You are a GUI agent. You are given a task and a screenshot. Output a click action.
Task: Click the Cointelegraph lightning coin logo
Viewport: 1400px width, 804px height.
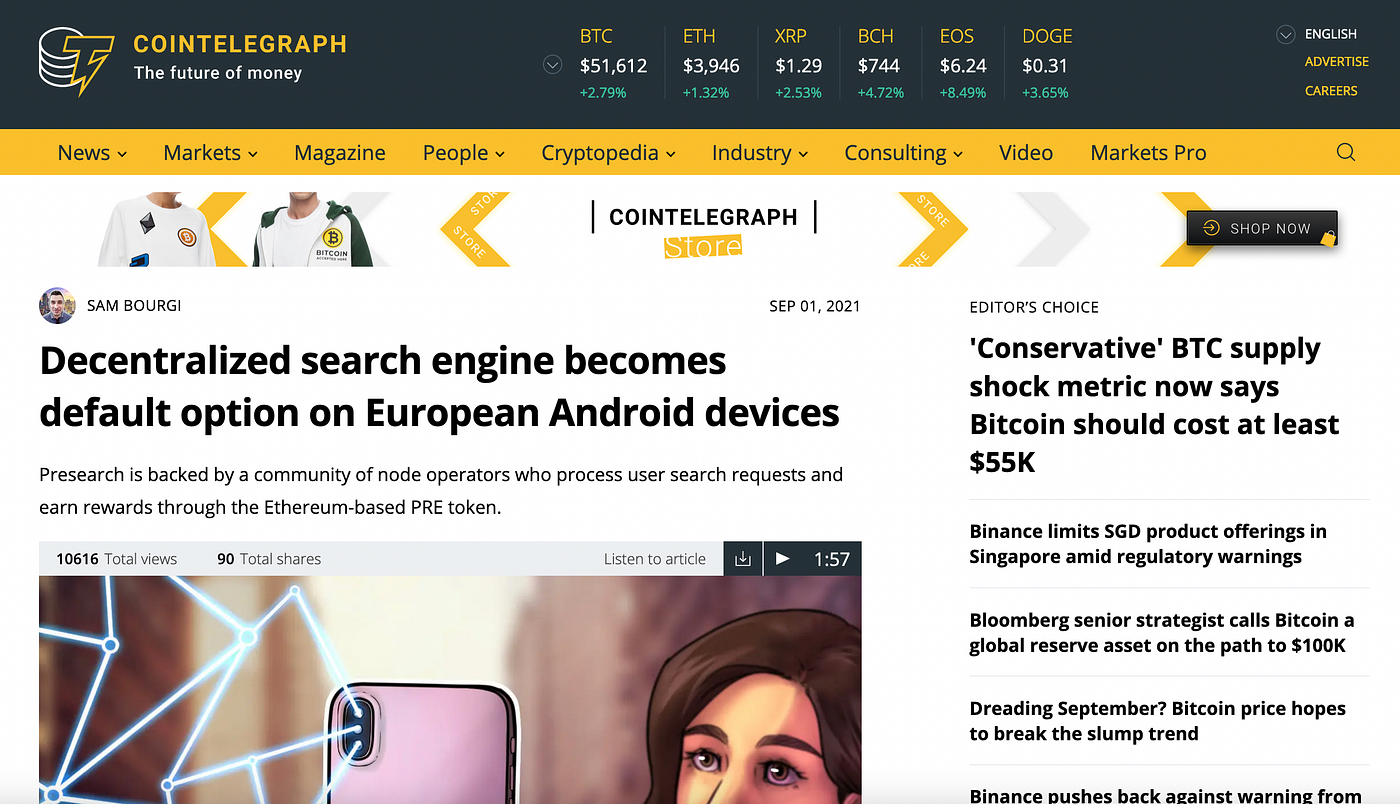point(77,61)
